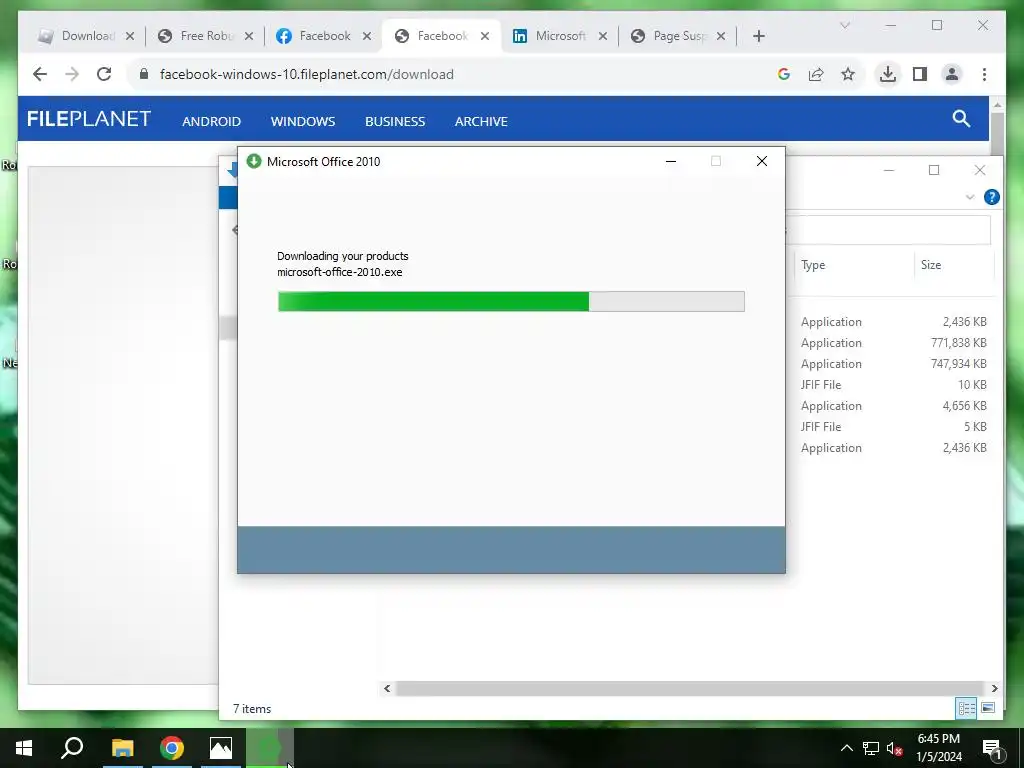Open the WINDOWS menu on FilePlanet
1024x768 pixels.
[303, 121]
